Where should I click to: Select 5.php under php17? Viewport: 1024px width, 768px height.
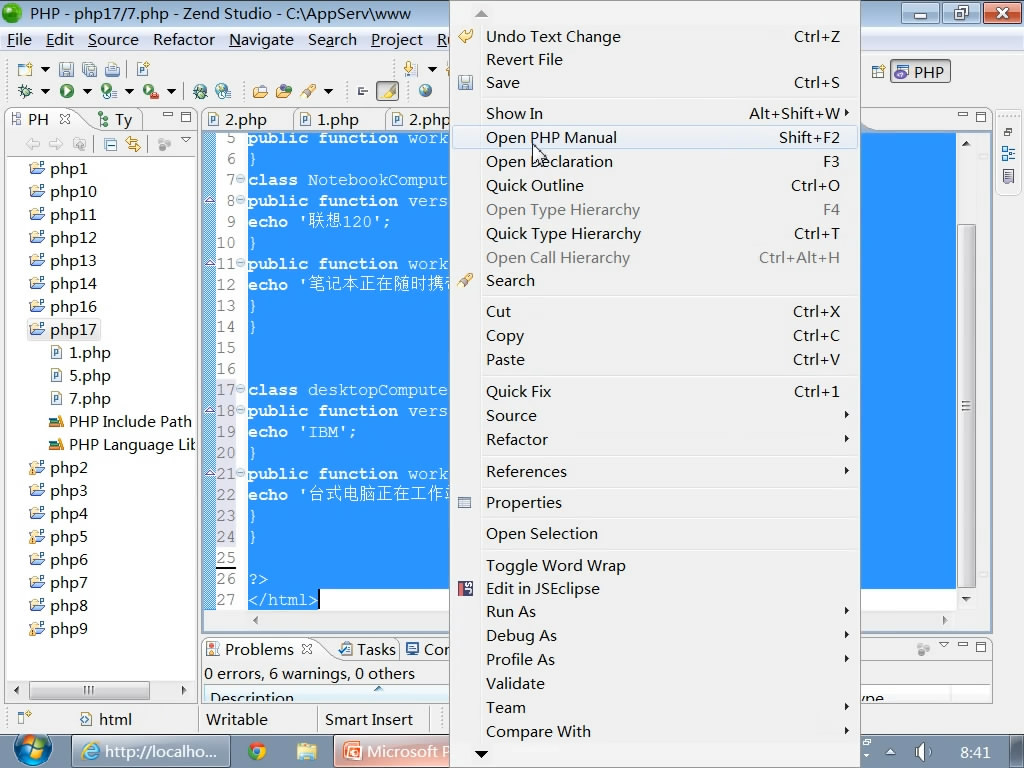coord(80,376)
